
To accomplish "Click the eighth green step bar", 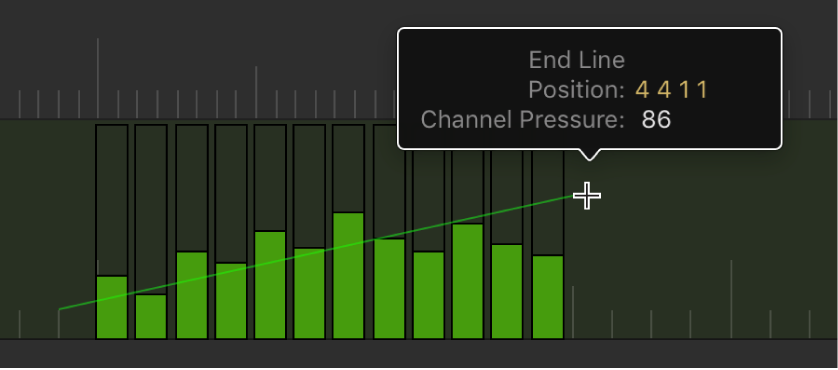I will [390, 289].
